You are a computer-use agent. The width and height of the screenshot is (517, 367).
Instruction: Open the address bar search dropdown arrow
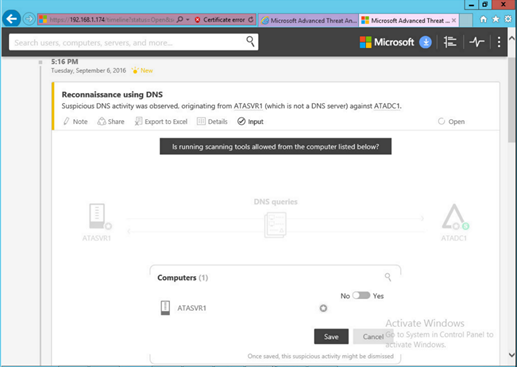(x=188, y=20)
